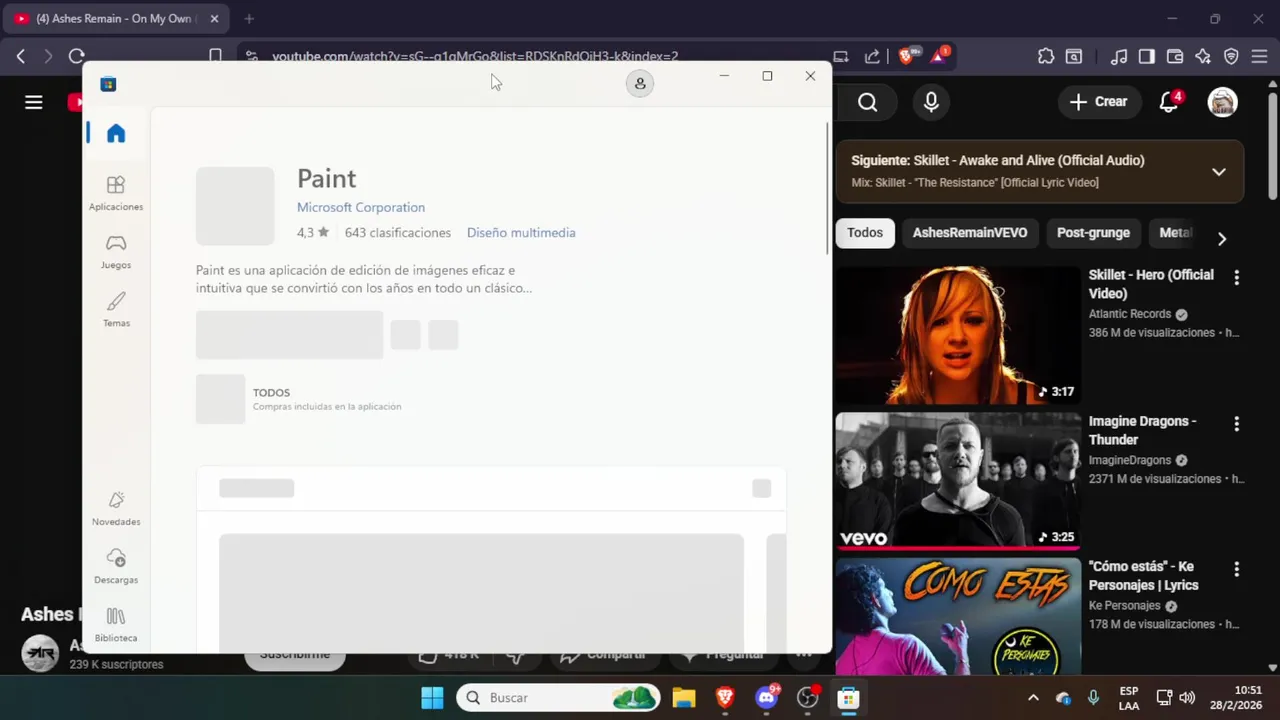1280x720 pixels.
Task: Select the Post-grunge filter chip
Action: pos(1093,233)
